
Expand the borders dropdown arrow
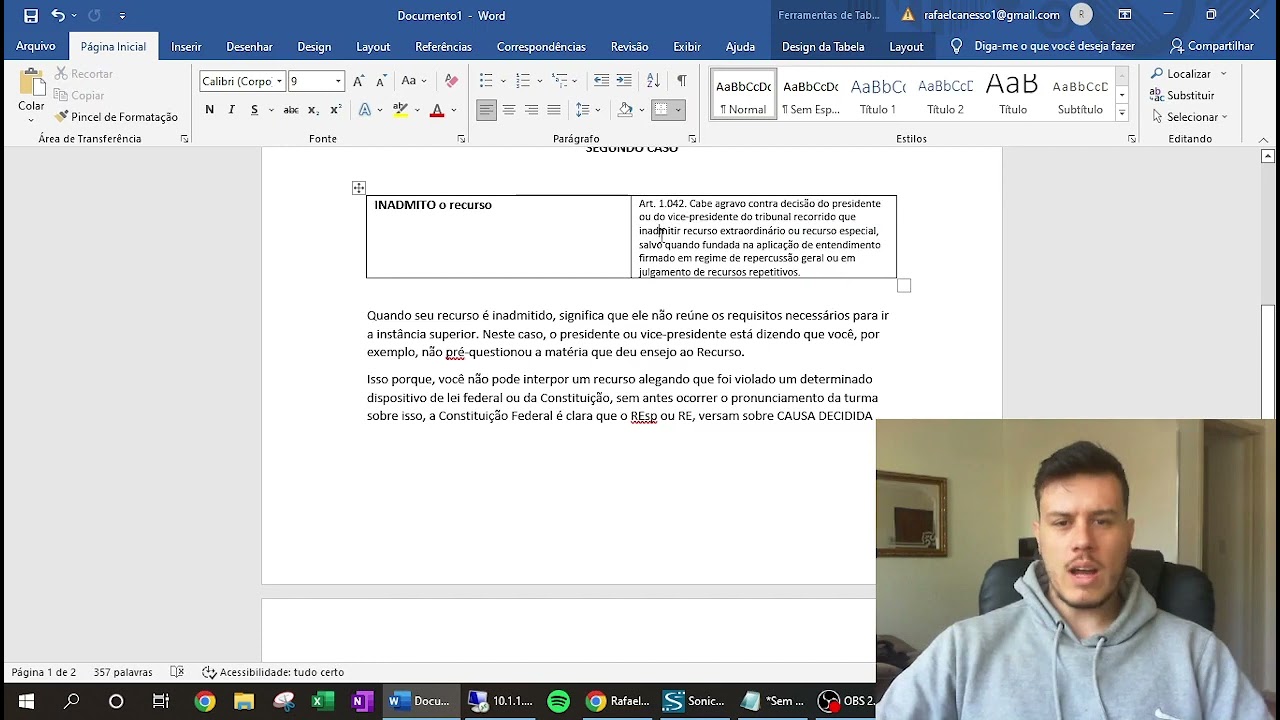tap(678, 110)
